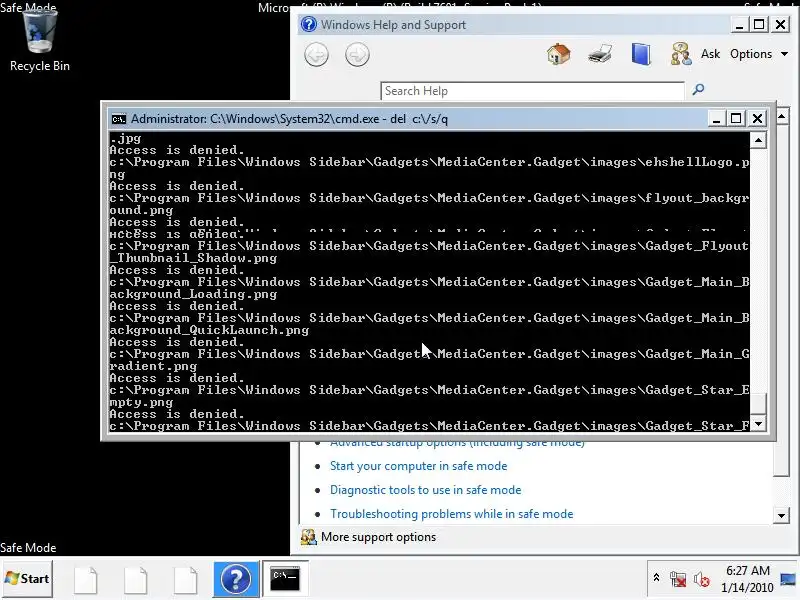Click the taskbar clock showing 6:27 AM
The width and height of the screenshot is (800, 600).
click(747, 579)
